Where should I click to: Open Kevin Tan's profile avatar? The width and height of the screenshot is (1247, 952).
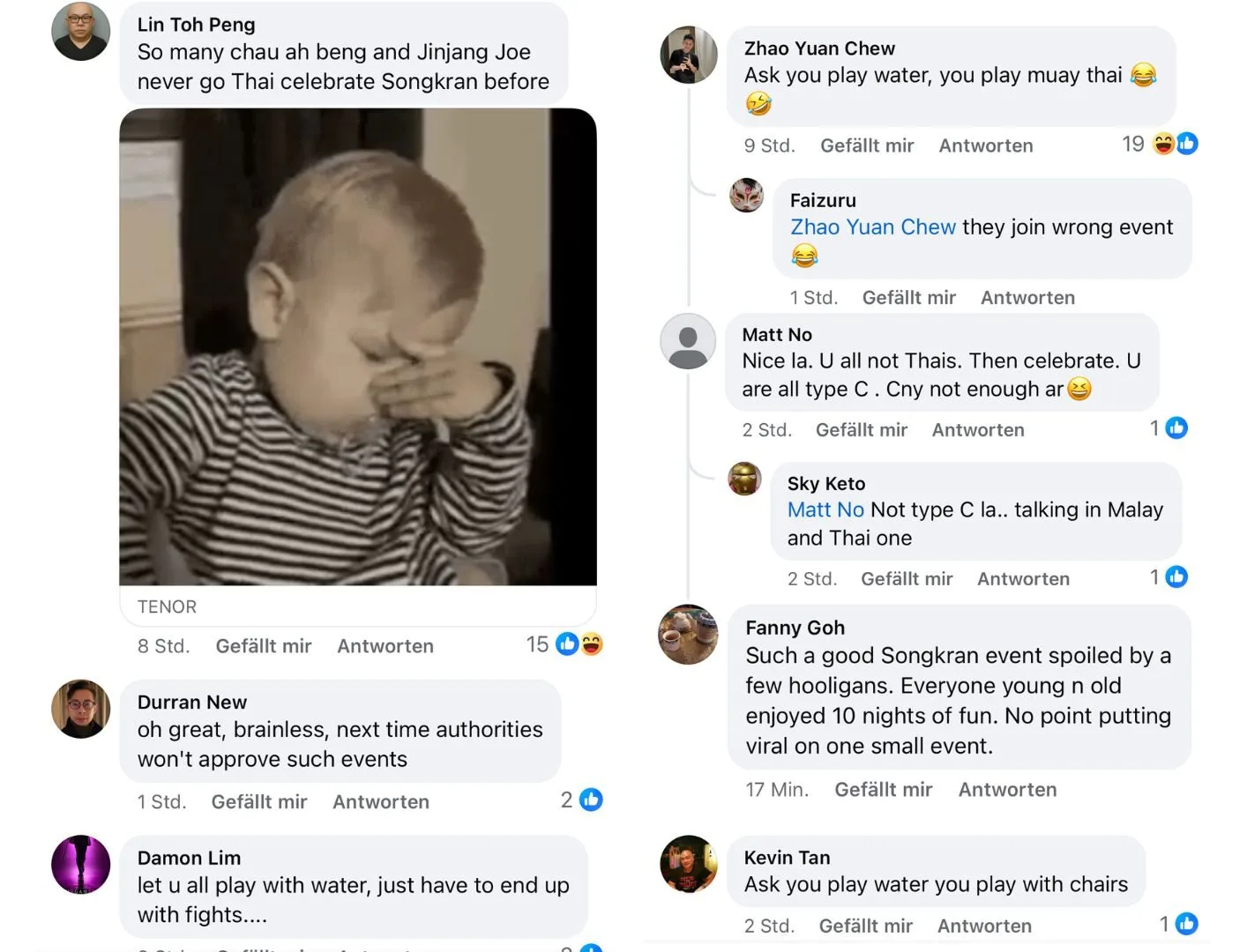click(688, 864)
